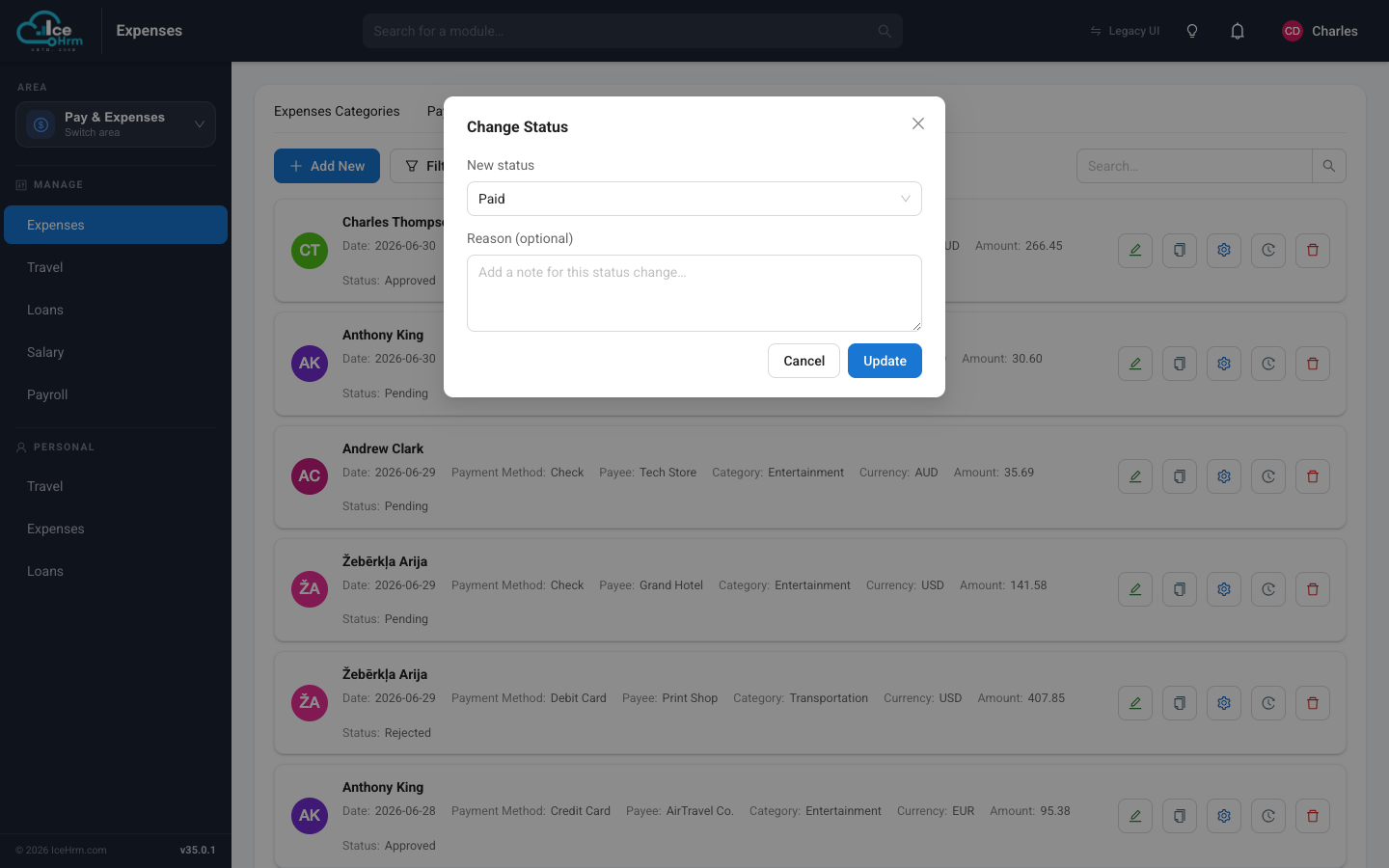
Task: Click the Update button in the dialog
Action: point(885,361)
